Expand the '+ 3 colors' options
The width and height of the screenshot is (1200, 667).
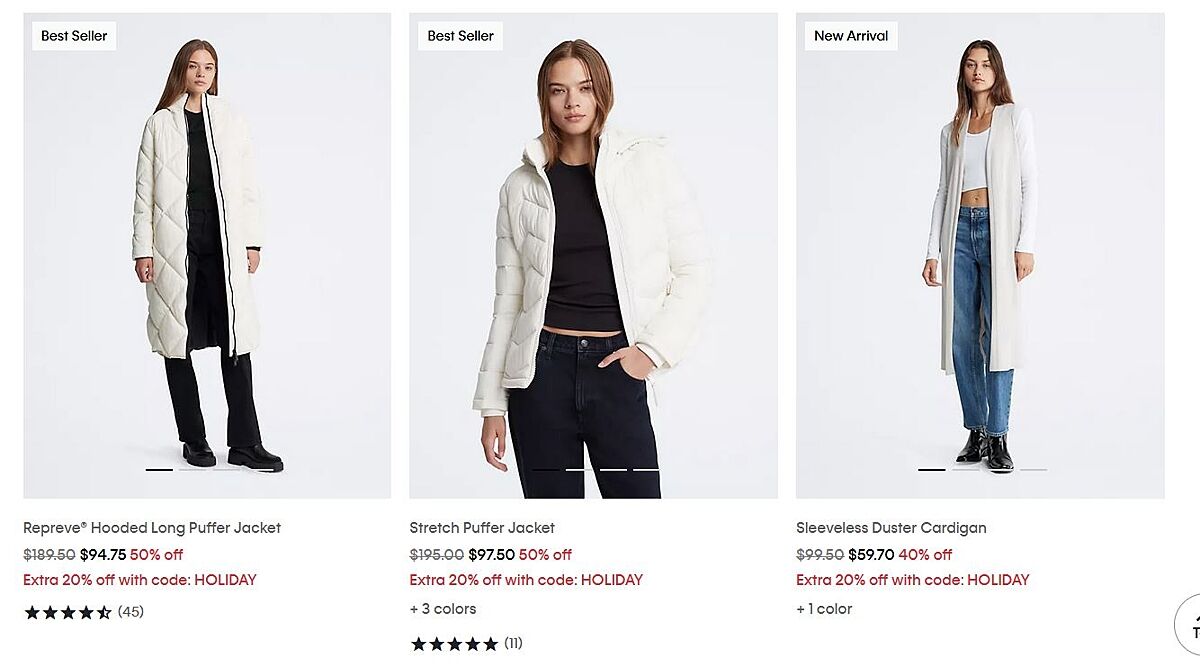click(443, 609)
